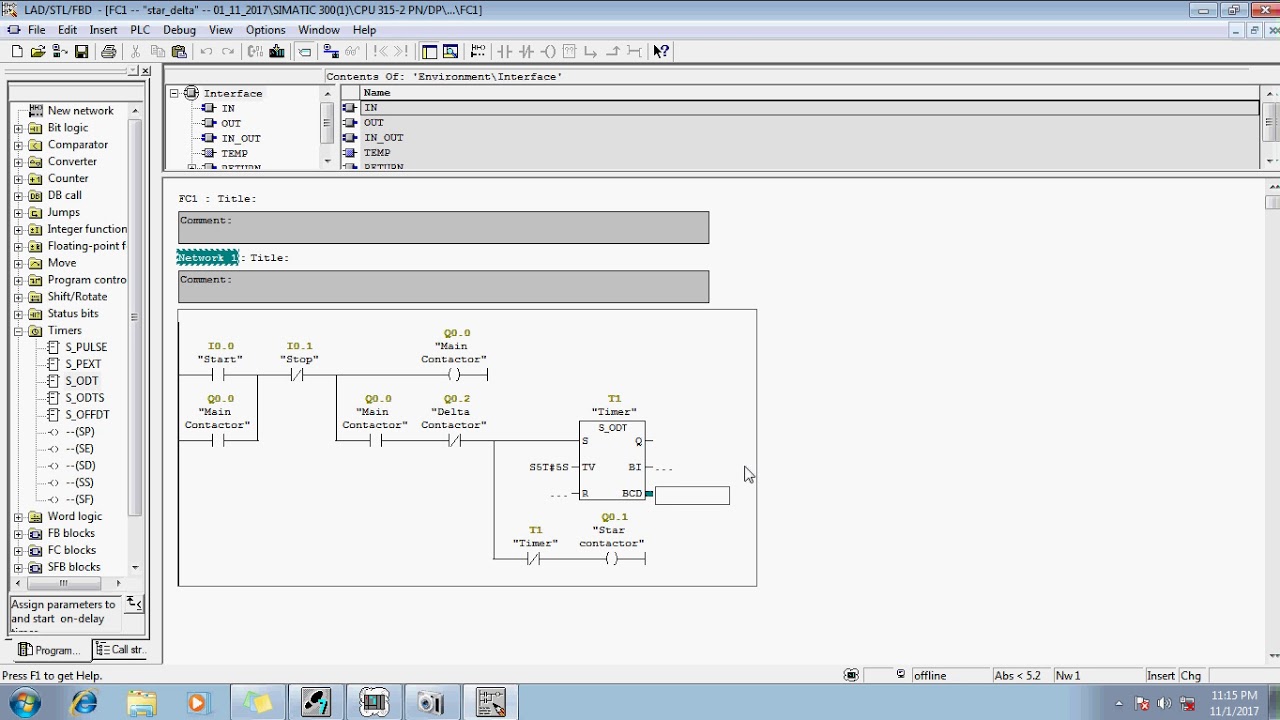
Task: Expand the Word logic folder
Action: point(18,517)
